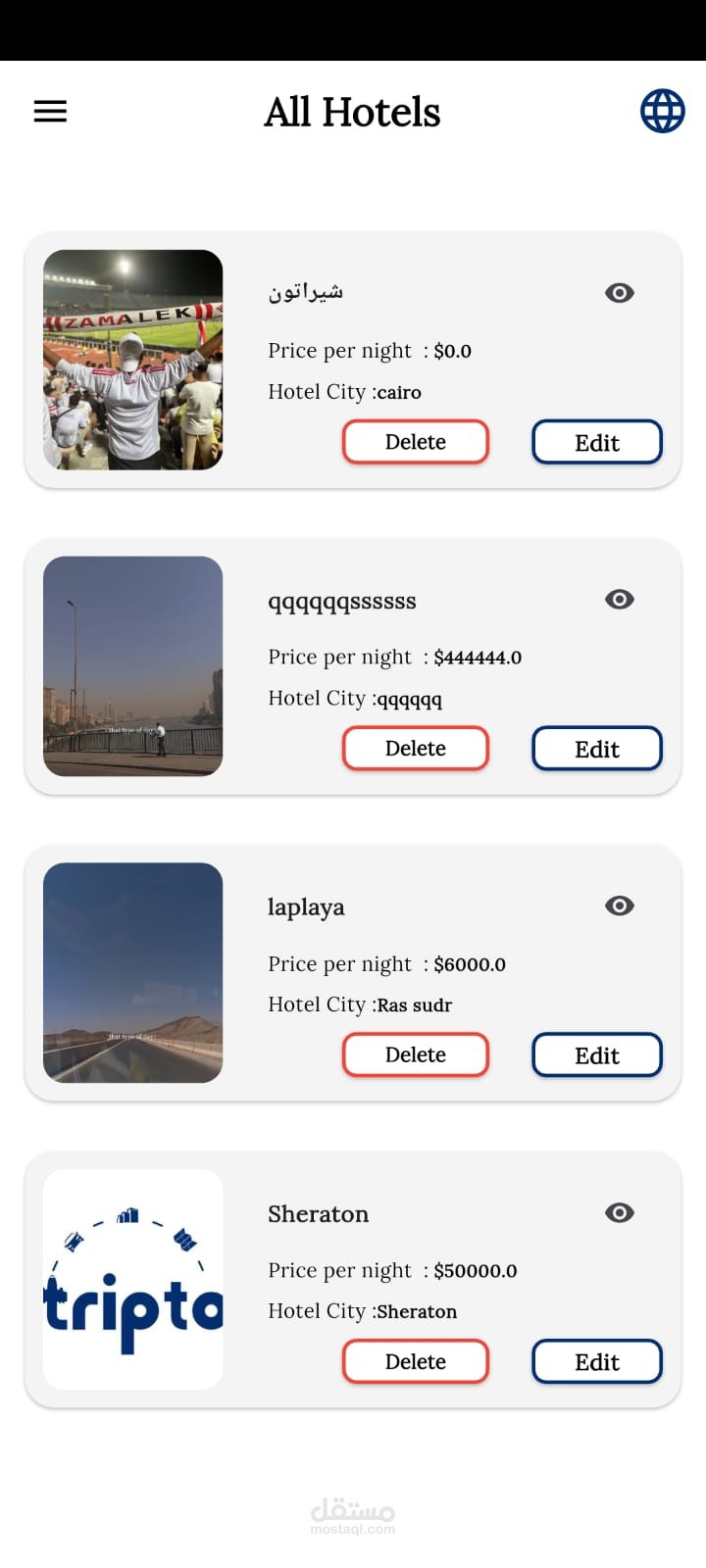The width and height of the screenshot is (706, 1568).
Task: Open the Zamalek stadium hotel thumbnail
Action: (133, 360)
